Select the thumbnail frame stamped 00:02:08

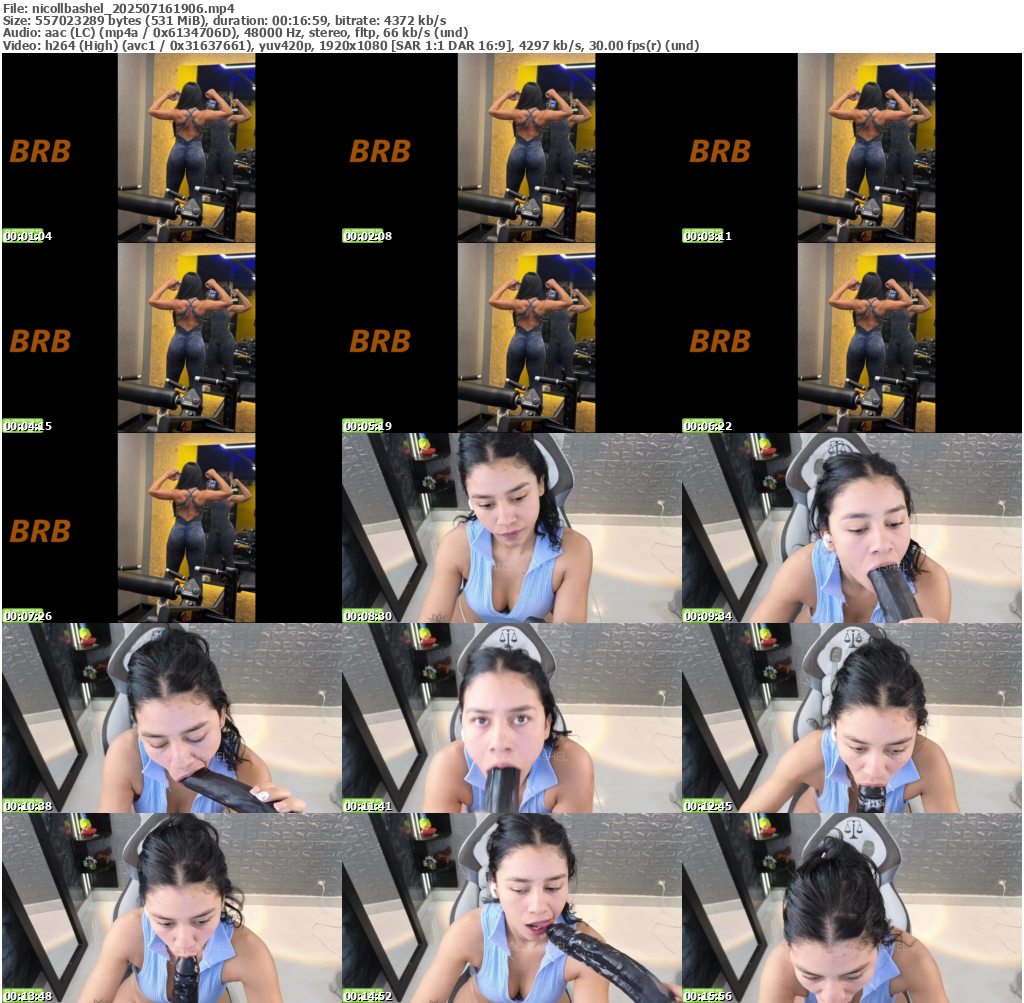[x=512, y=148]
